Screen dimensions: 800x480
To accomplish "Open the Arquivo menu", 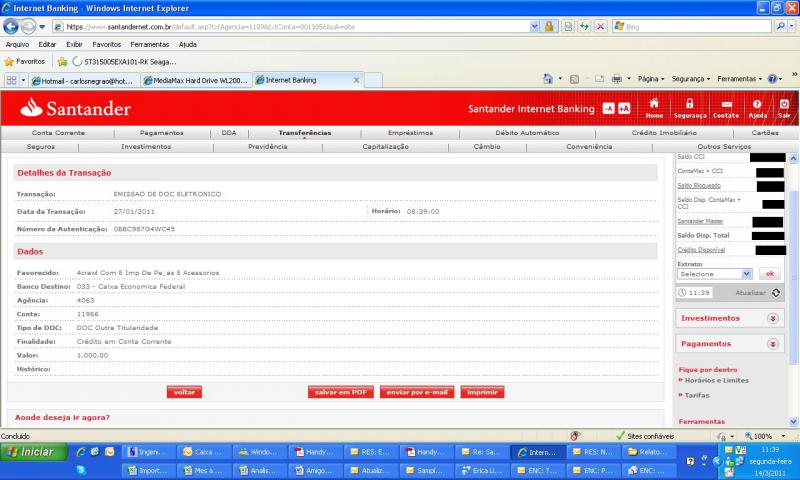I will pos(17,44).
